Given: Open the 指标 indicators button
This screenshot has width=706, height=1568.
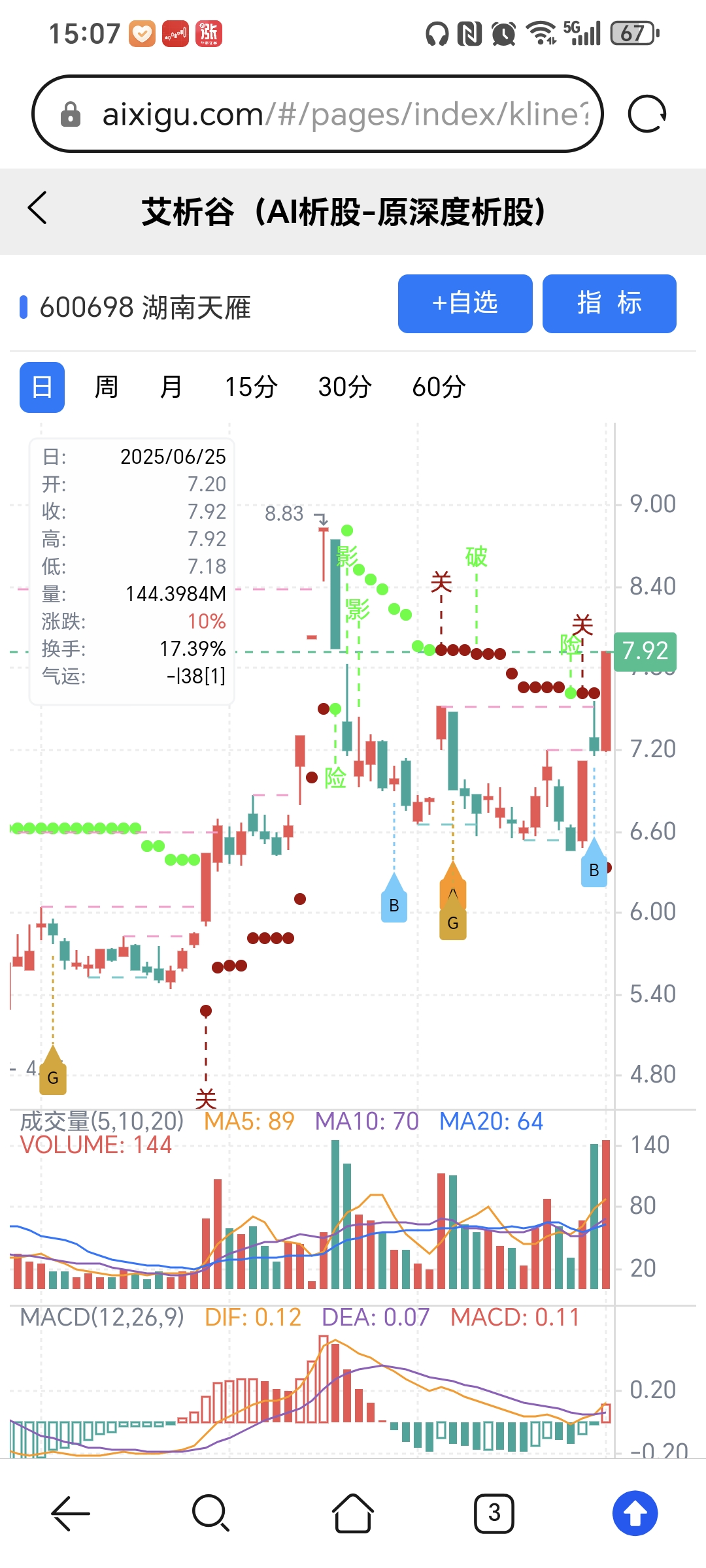Looking at the screenshot, I should tap(609, 304).
